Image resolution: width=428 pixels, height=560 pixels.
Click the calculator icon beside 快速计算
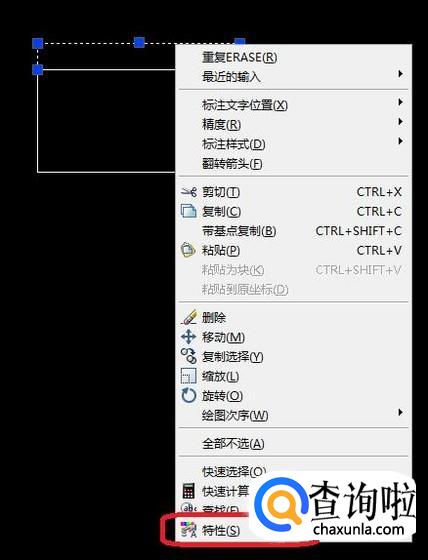pyautogui.click(x=188, y=491)
